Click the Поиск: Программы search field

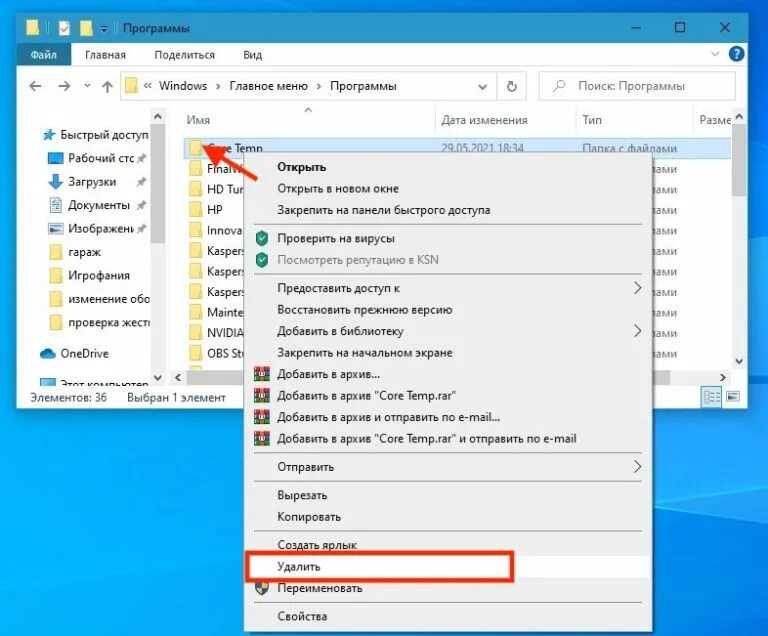pyautogui.click(x=637, y=86)
